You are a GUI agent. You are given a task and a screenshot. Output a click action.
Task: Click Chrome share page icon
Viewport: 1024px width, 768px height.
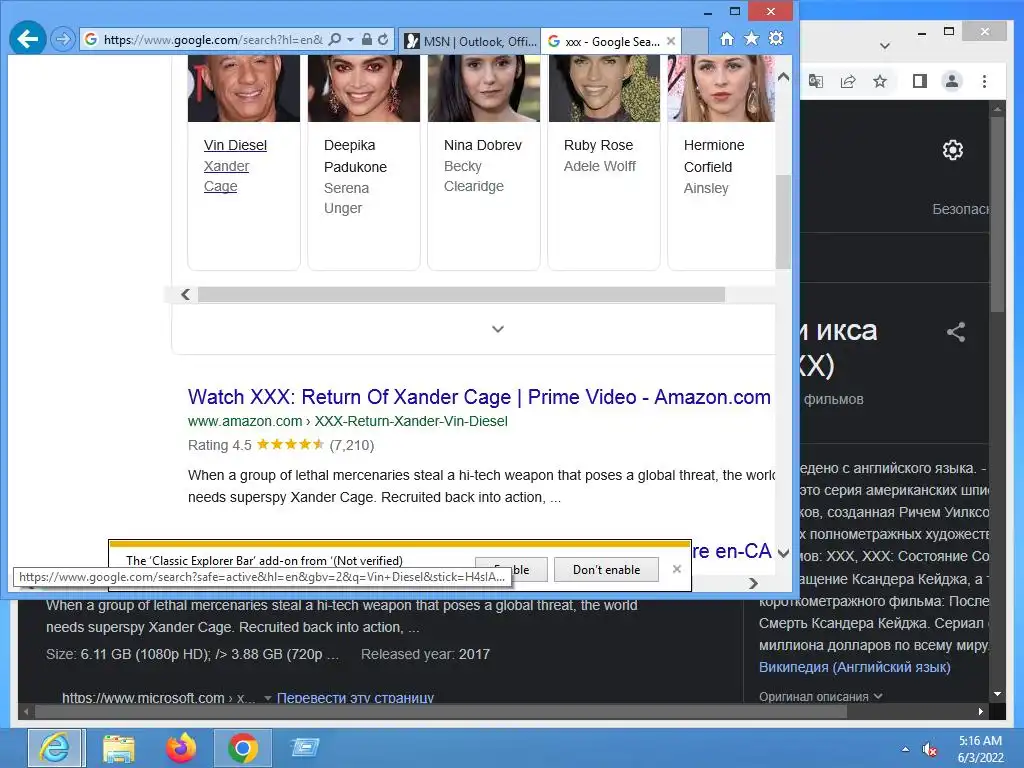point(848,81)
